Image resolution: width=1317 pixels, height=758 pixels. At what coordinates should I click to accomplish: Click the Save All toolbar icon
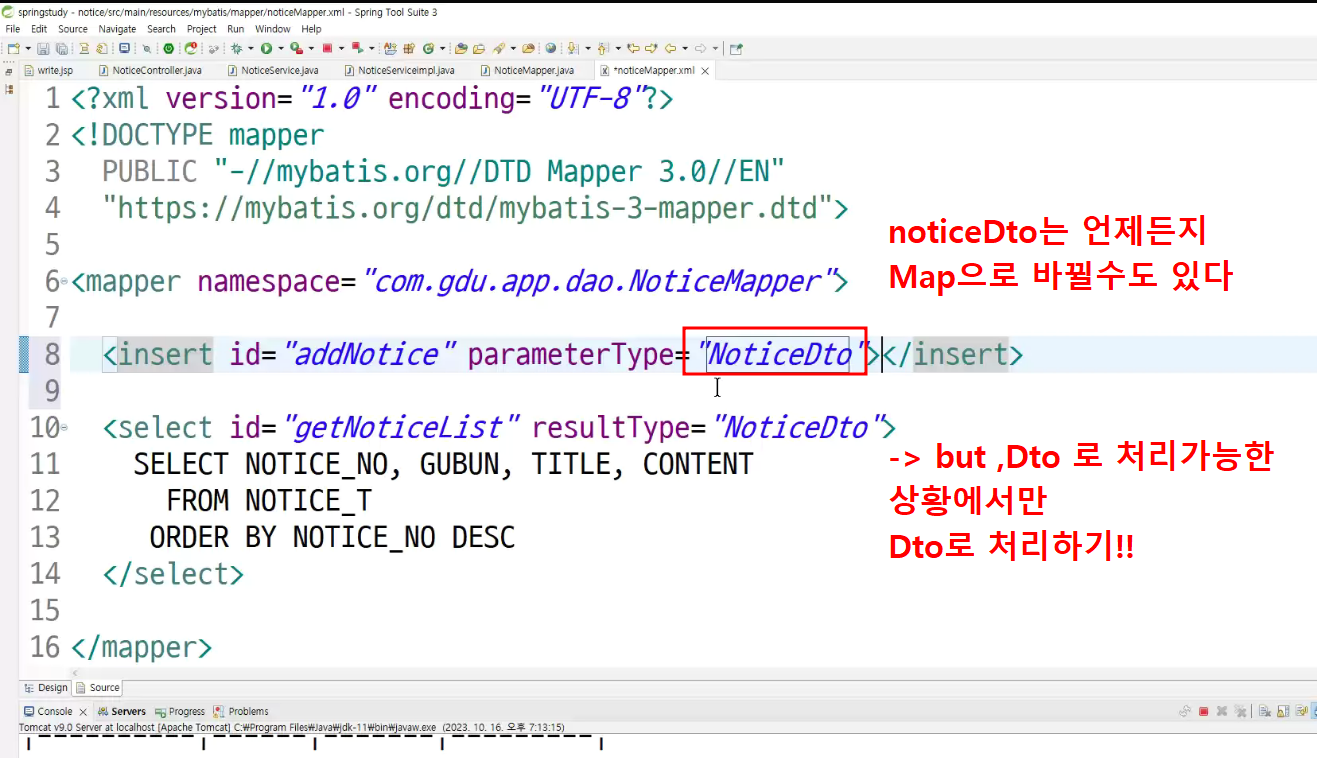click(62, 48)
